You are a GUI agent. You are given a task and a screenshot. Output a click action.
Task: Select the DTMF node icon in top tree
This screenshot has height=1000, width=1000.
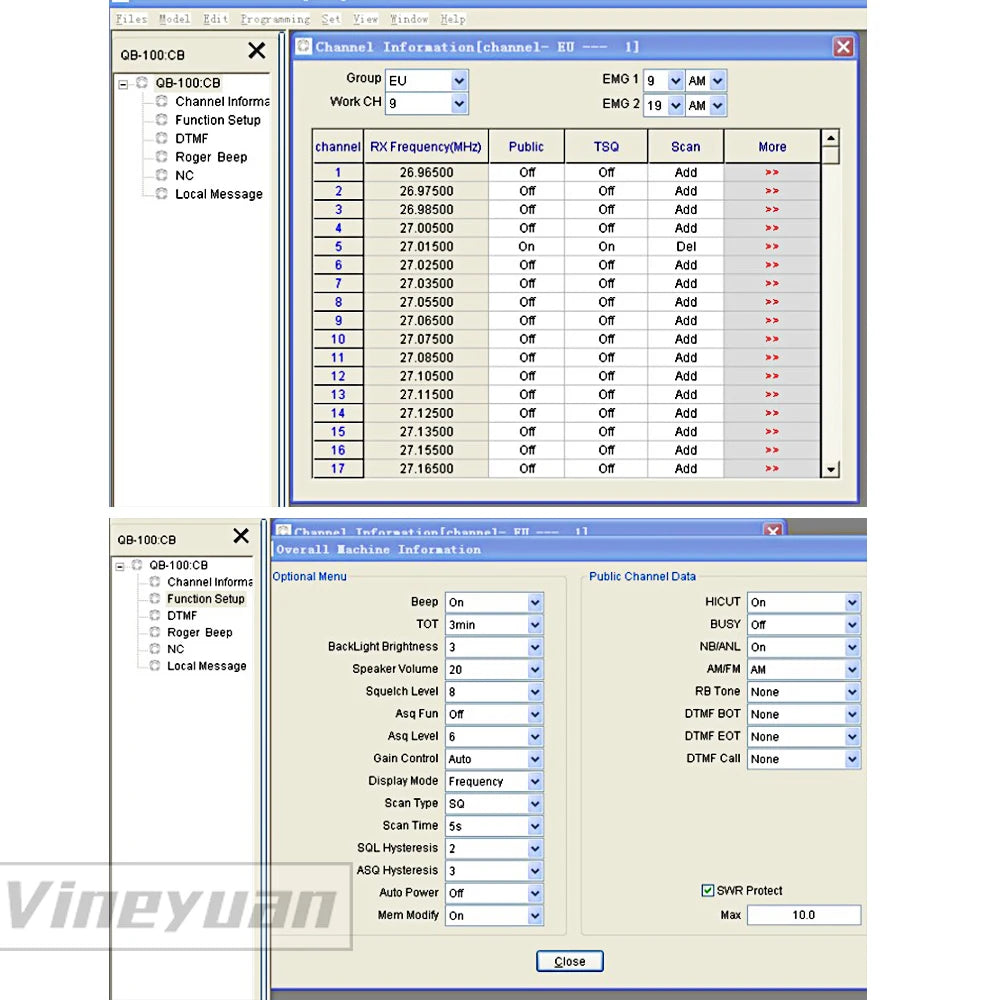[161, 139]
